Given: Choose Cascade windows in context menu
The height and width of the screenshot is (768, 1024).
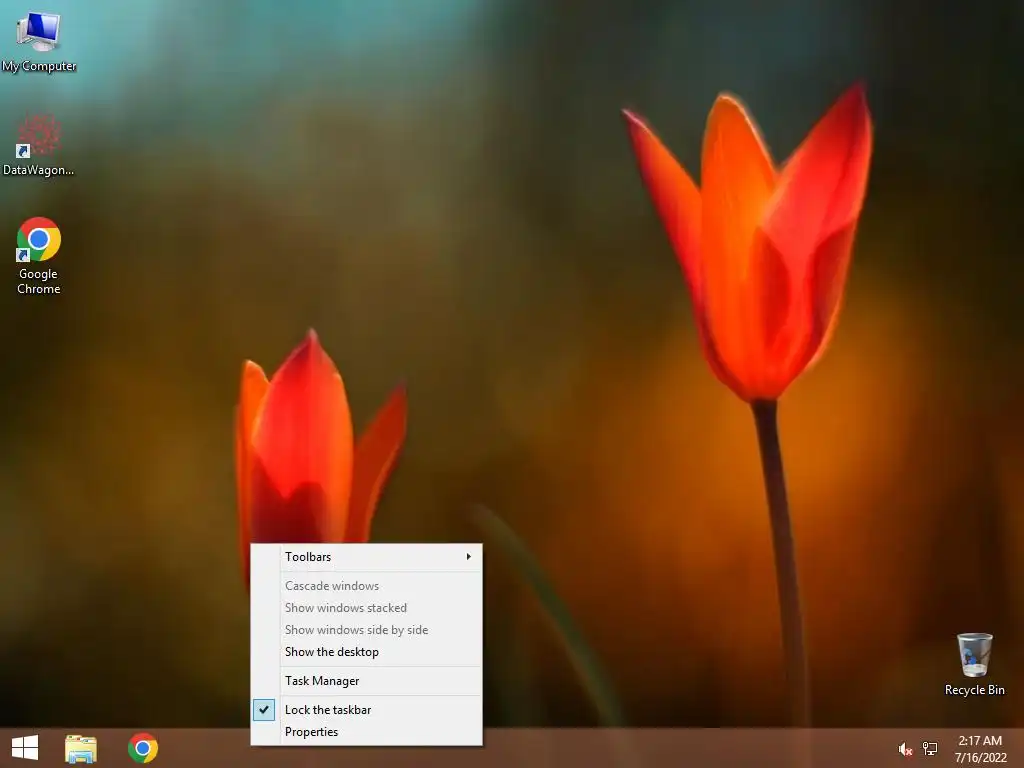Looking at the screenshot, I should 366,586.
